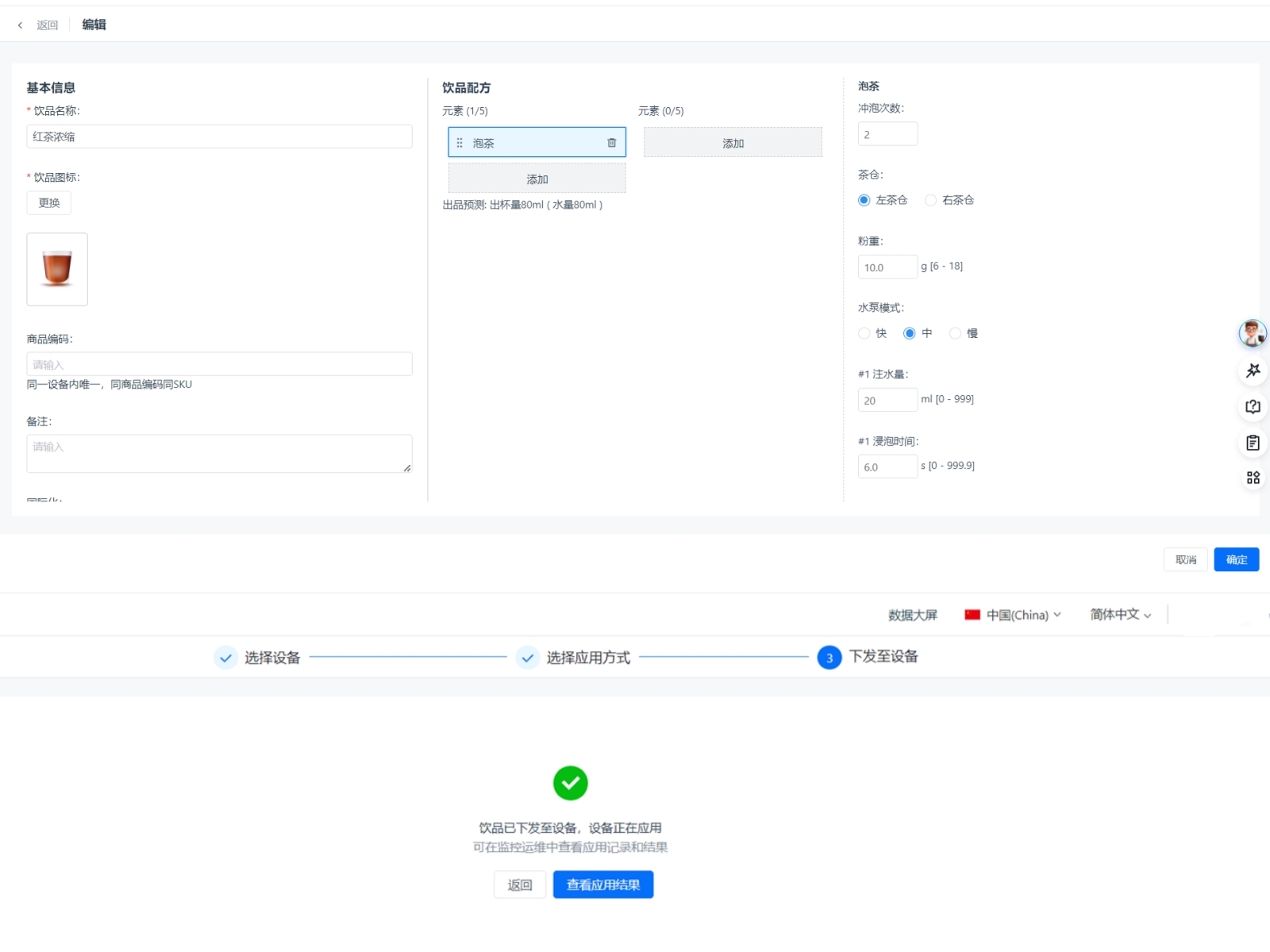Click the 更换 icon button

(x=49, y=203)
